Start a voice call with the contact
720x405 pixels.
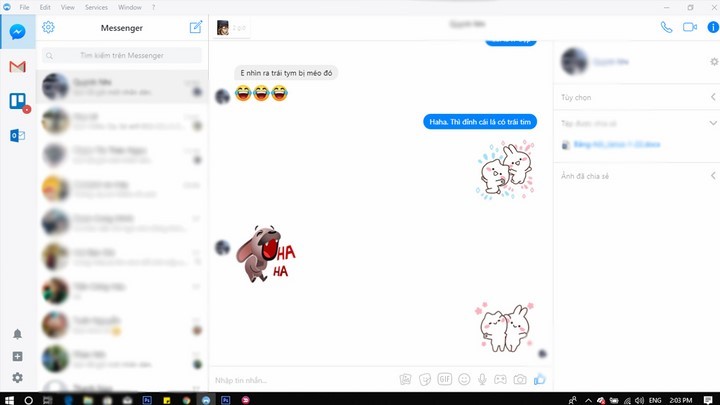click(x=667, y=27)
